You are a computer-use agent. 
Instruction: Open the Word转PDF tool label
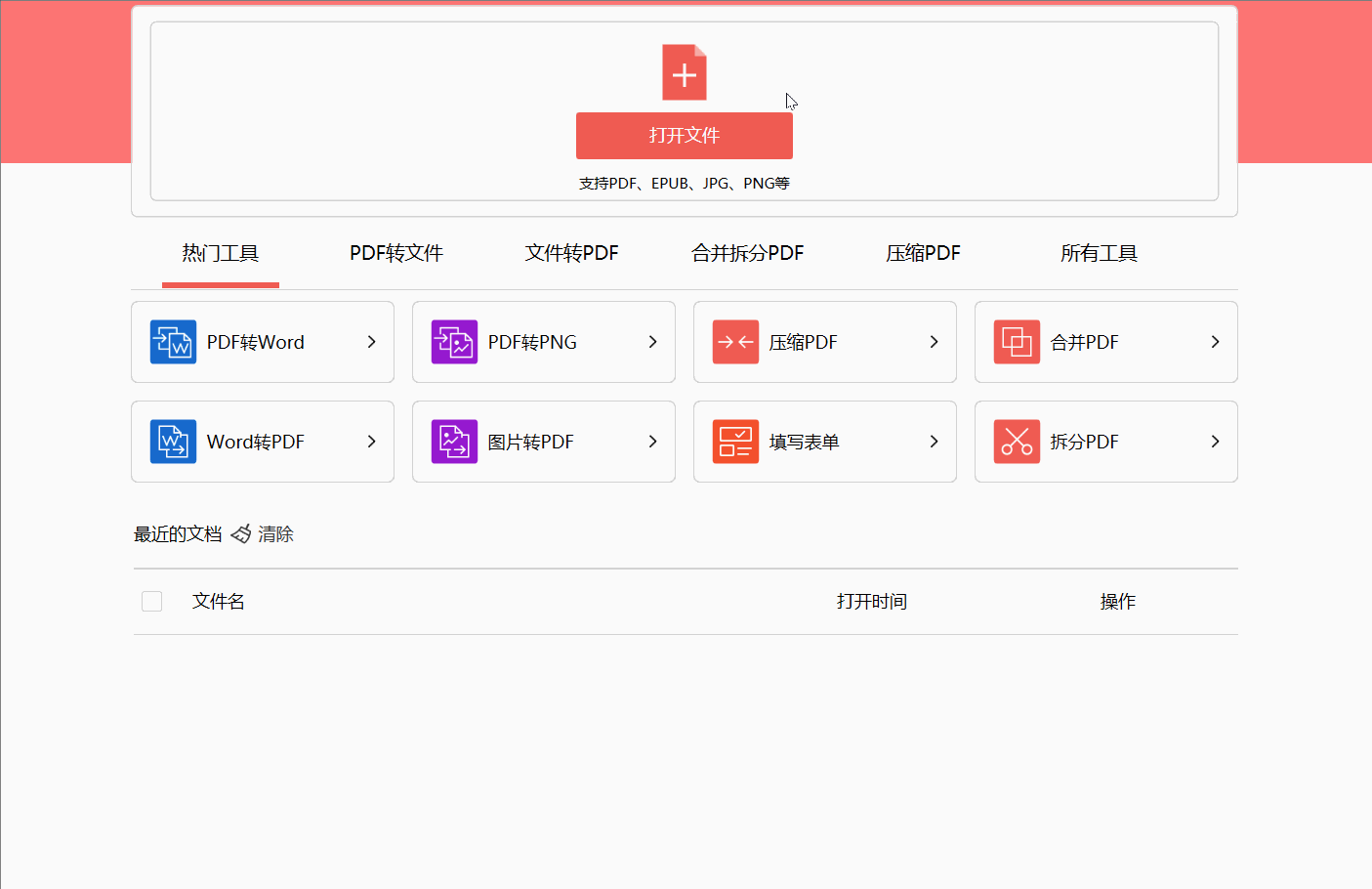click(x=256, y=443)
